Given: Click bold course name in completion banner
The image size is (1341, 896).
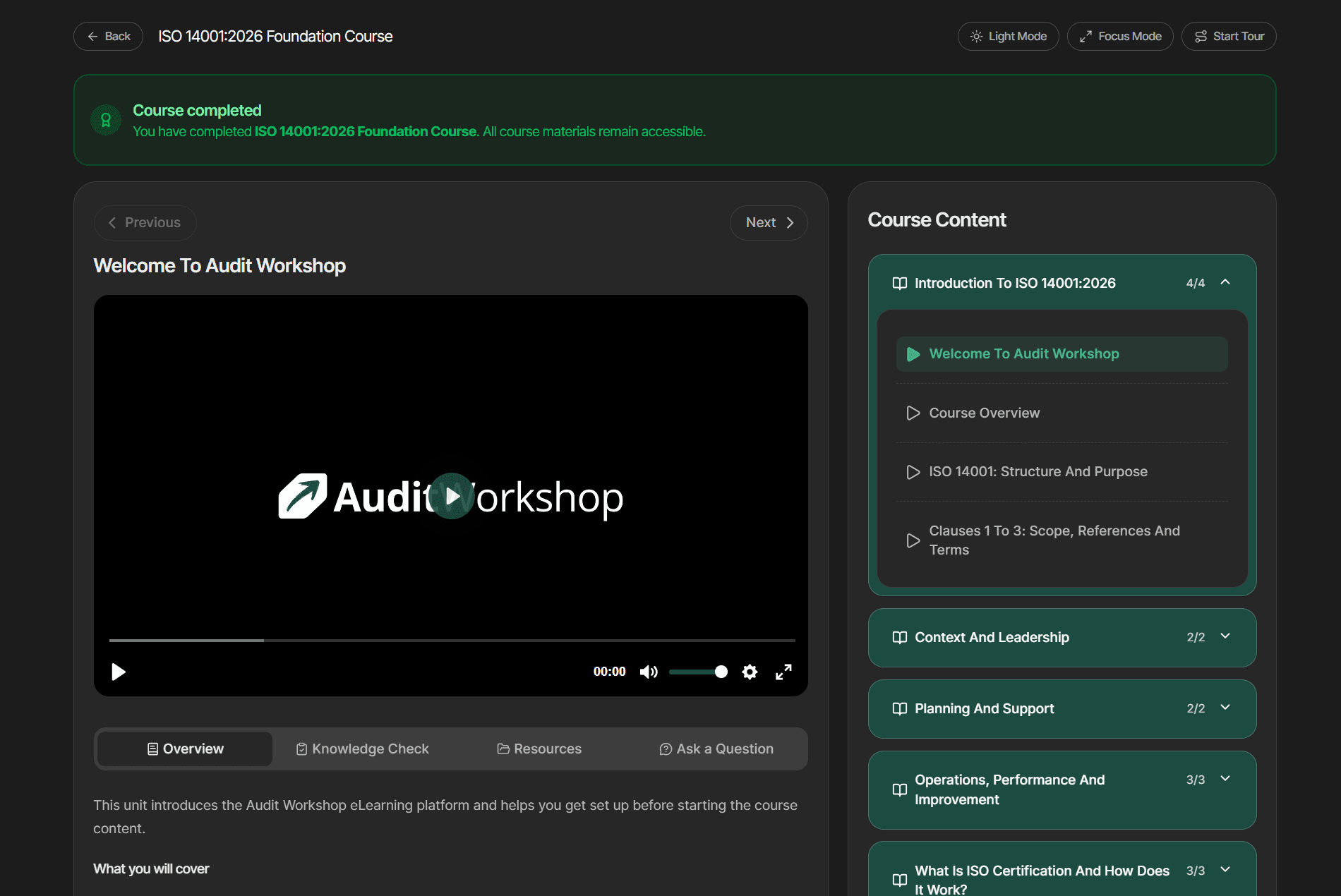Looking at the screenshot, I should pyautogui.click(x=366, y=132).
